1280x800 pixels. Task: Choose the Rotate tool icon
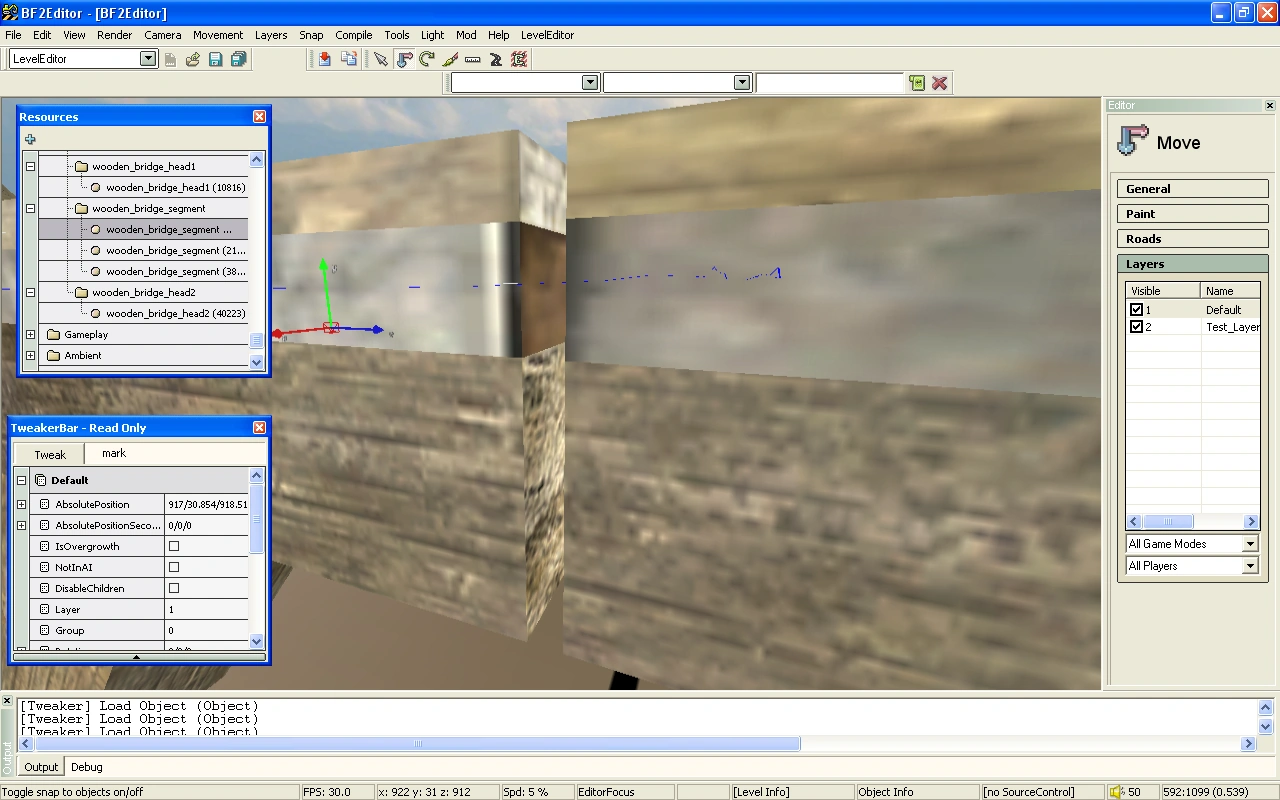tap(427, 59)
